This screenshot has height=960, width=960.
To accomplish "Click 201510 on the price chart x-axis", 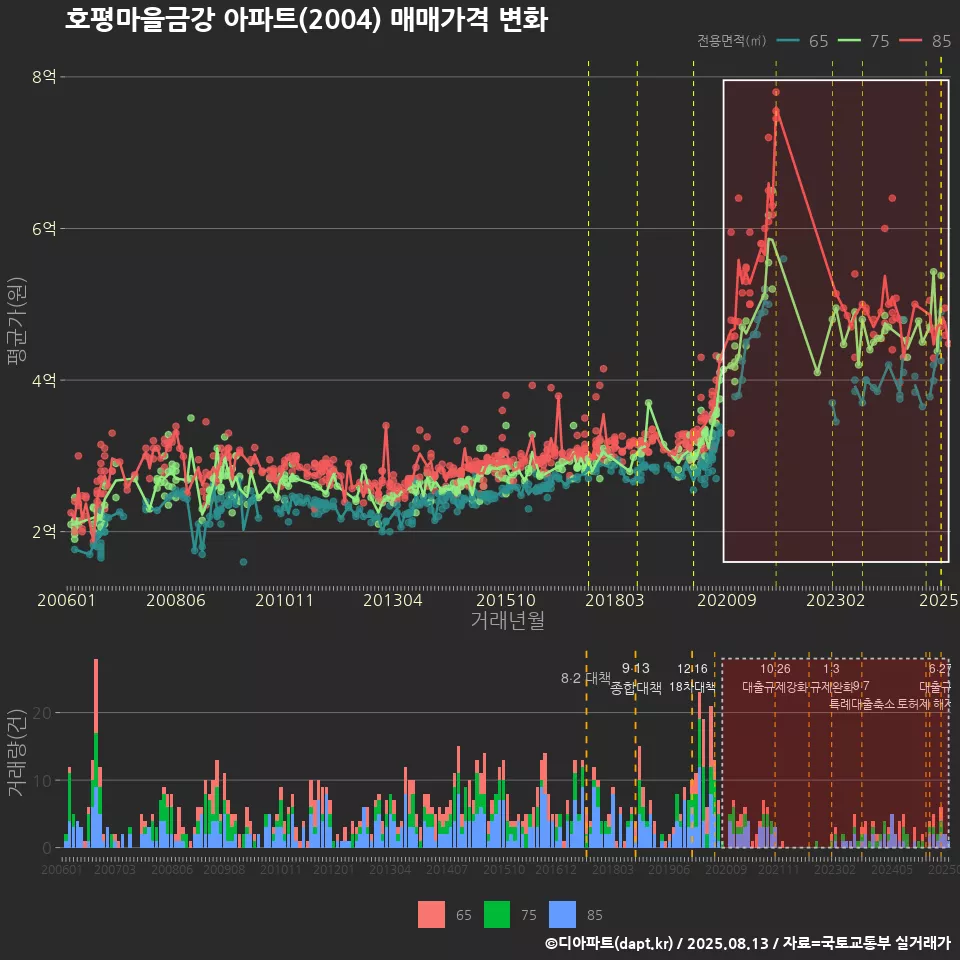I will click(506, 600).
